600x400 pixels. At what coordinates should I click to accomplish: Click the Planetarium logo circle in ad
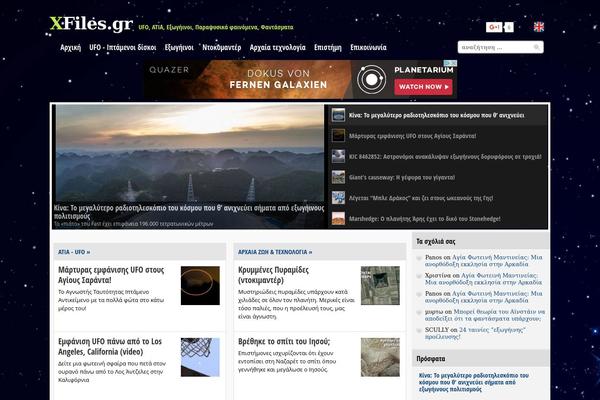[x=372, y=79]
